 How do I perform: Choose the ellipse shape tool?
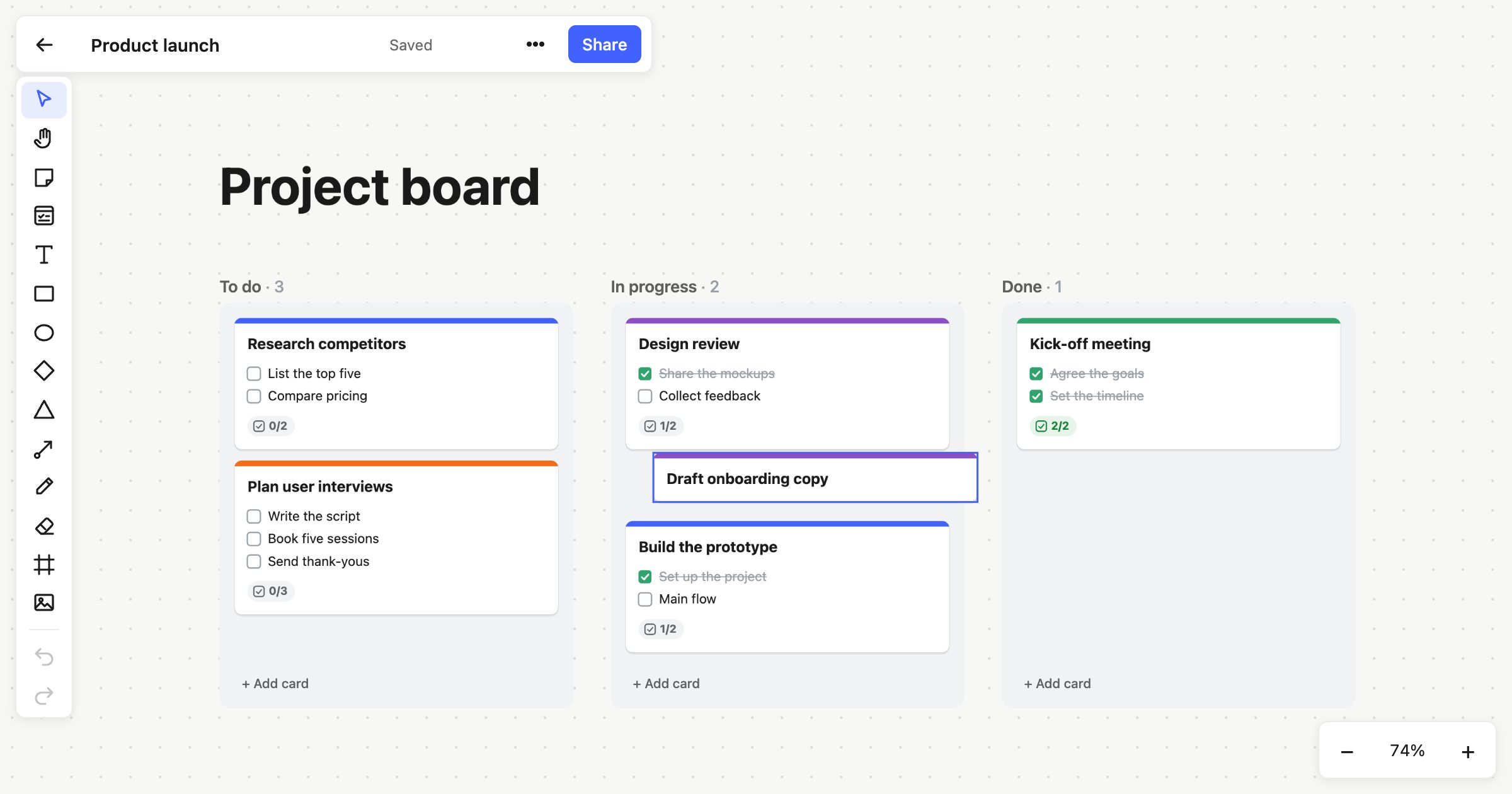pyautogui.click(x=44, y=333)
